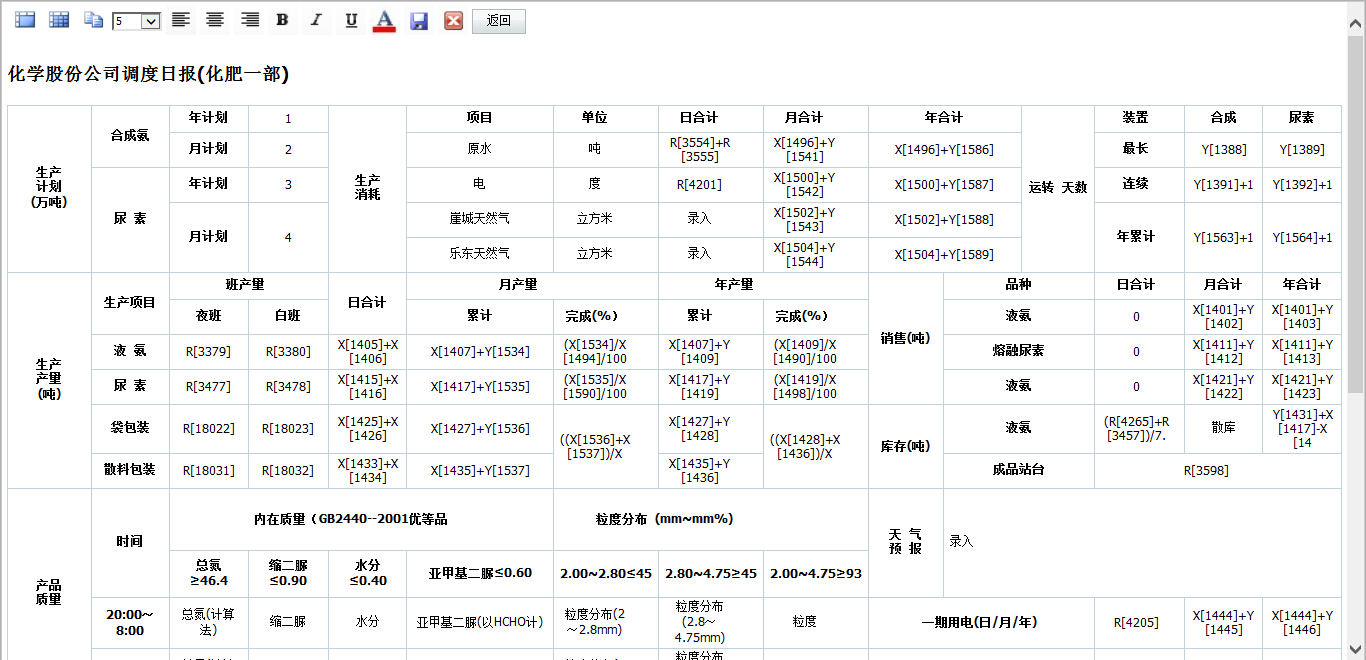Click cell X[1496]+Y[1586]

944,150
